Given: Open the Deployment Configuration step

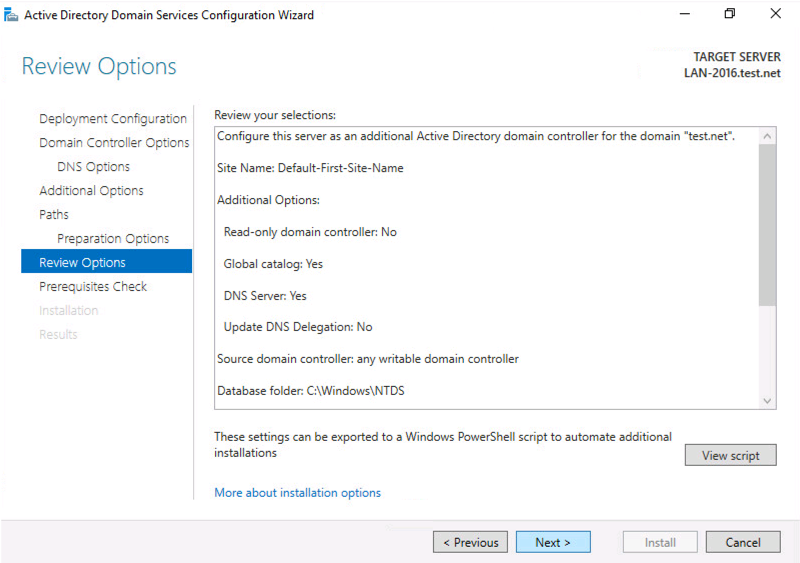Looking at the screenshot, I should pos(113,118).
